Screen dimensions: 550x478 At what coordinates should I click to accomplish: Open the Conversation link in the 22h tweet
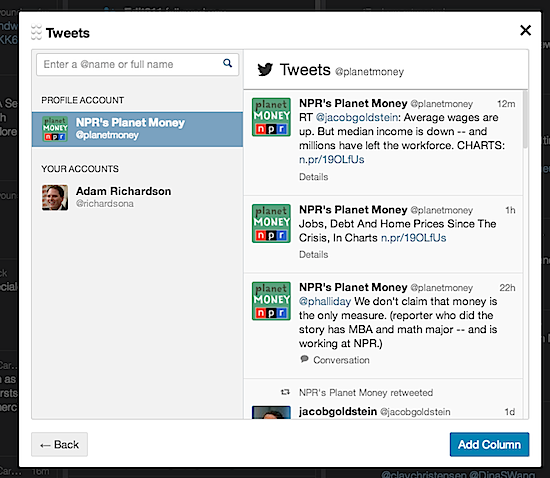click(341, 360)
